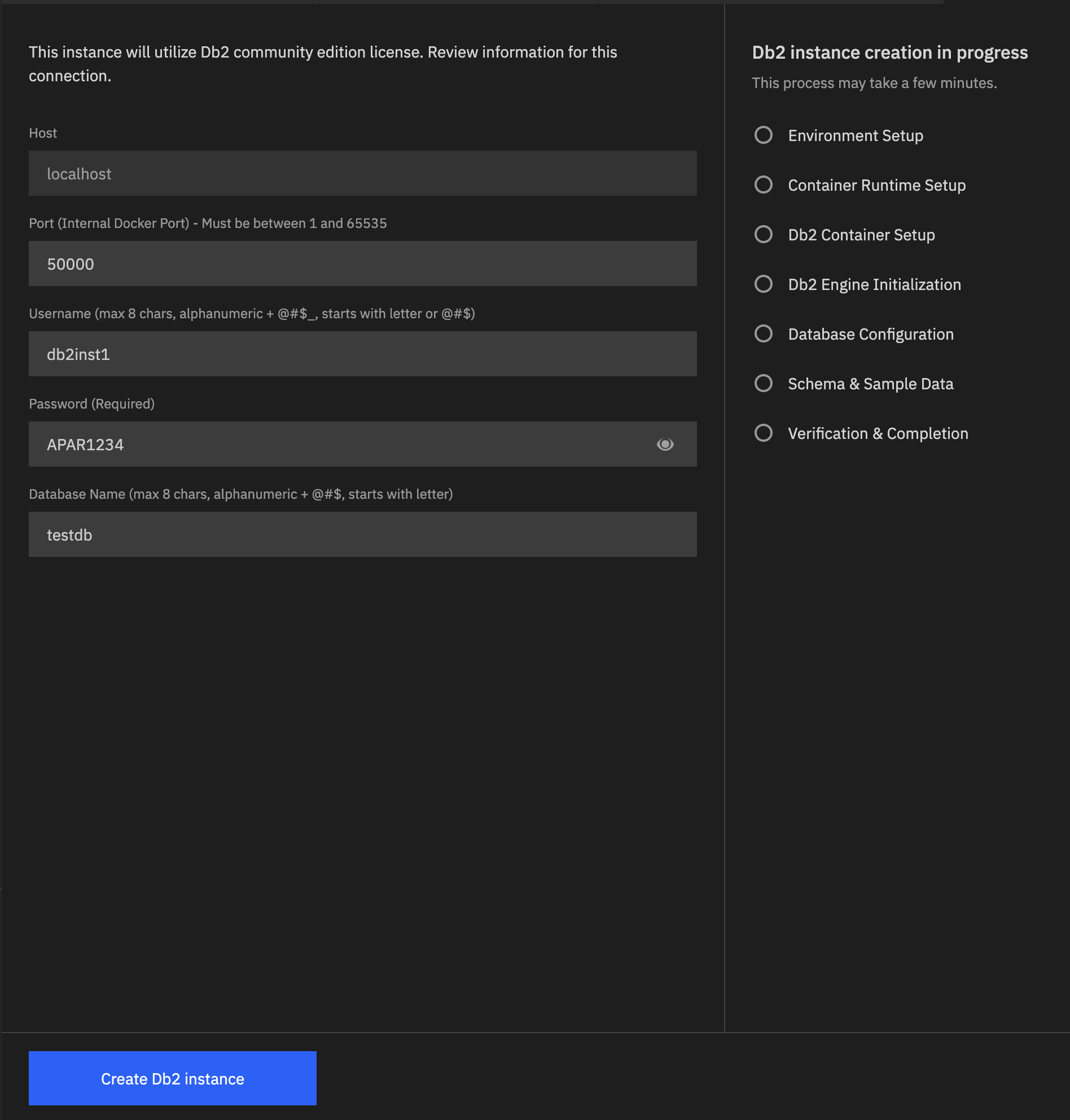
Task: Select the Password field showing APAR1234
Action: pos(342,444)
